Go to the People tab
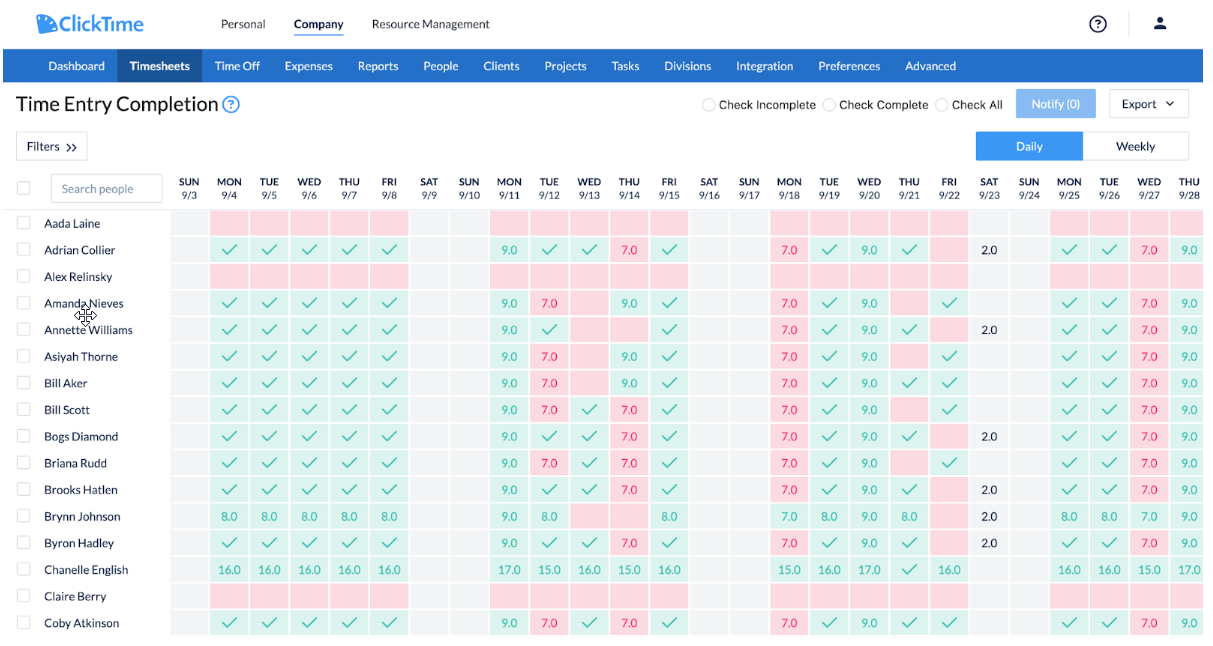 (441, 66)
